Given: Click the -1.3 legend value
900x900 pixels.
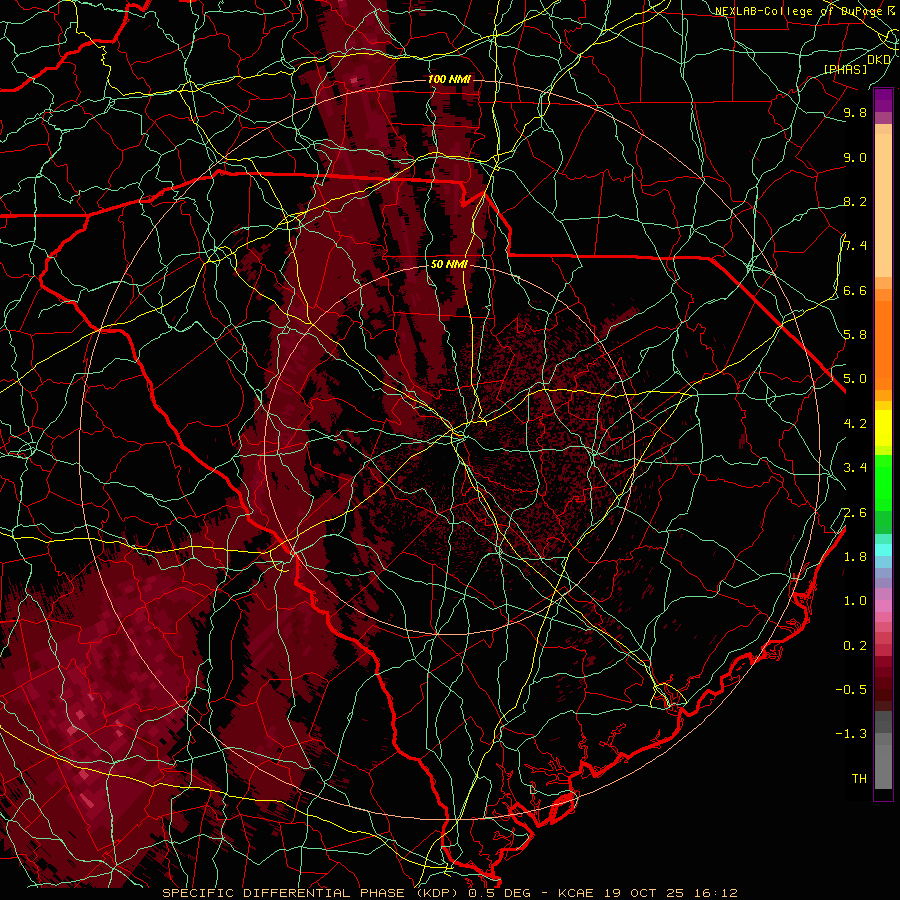Looking at the screenshot, I should pos(851,734).
